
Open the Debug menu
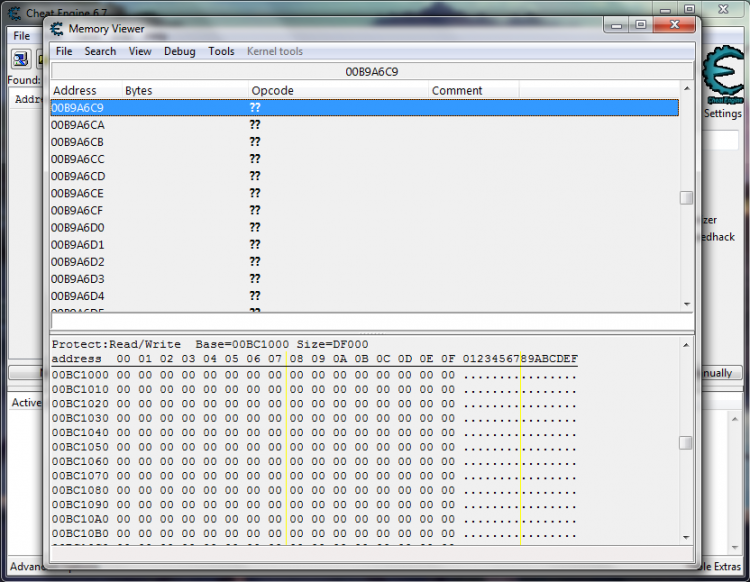point(179,51)
